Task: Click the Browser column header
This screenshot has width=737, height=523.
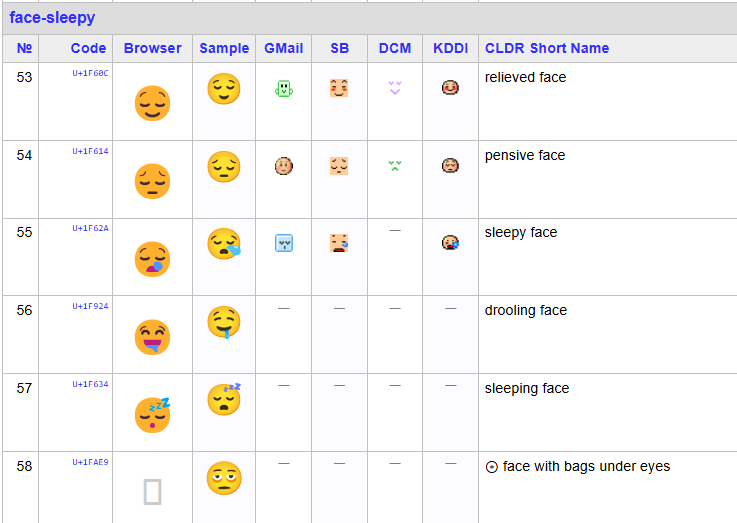Action: [x=153, y=48]
